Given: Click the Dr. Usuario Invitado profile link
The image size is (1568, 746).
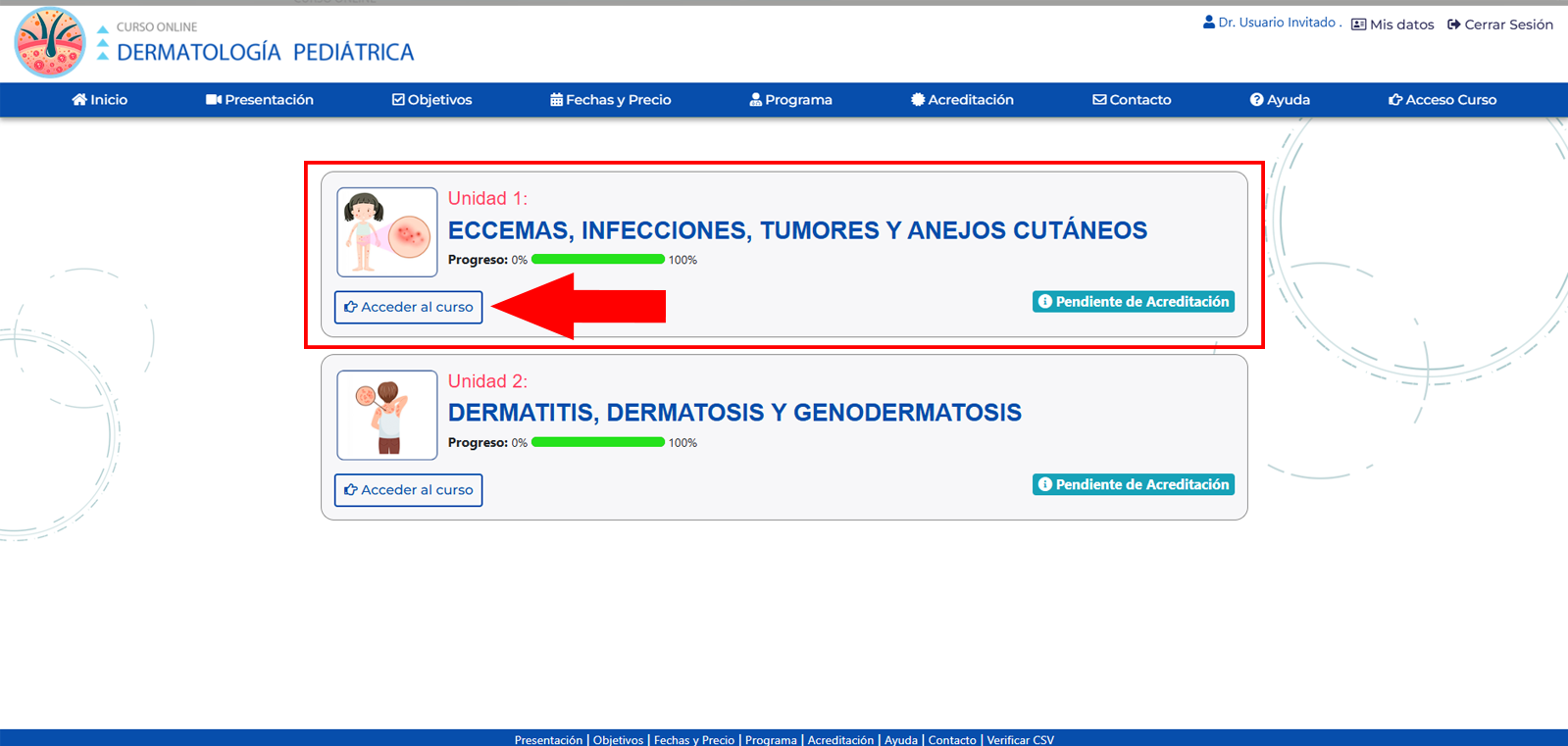Looking at the screenshot, I should 1271,23.
